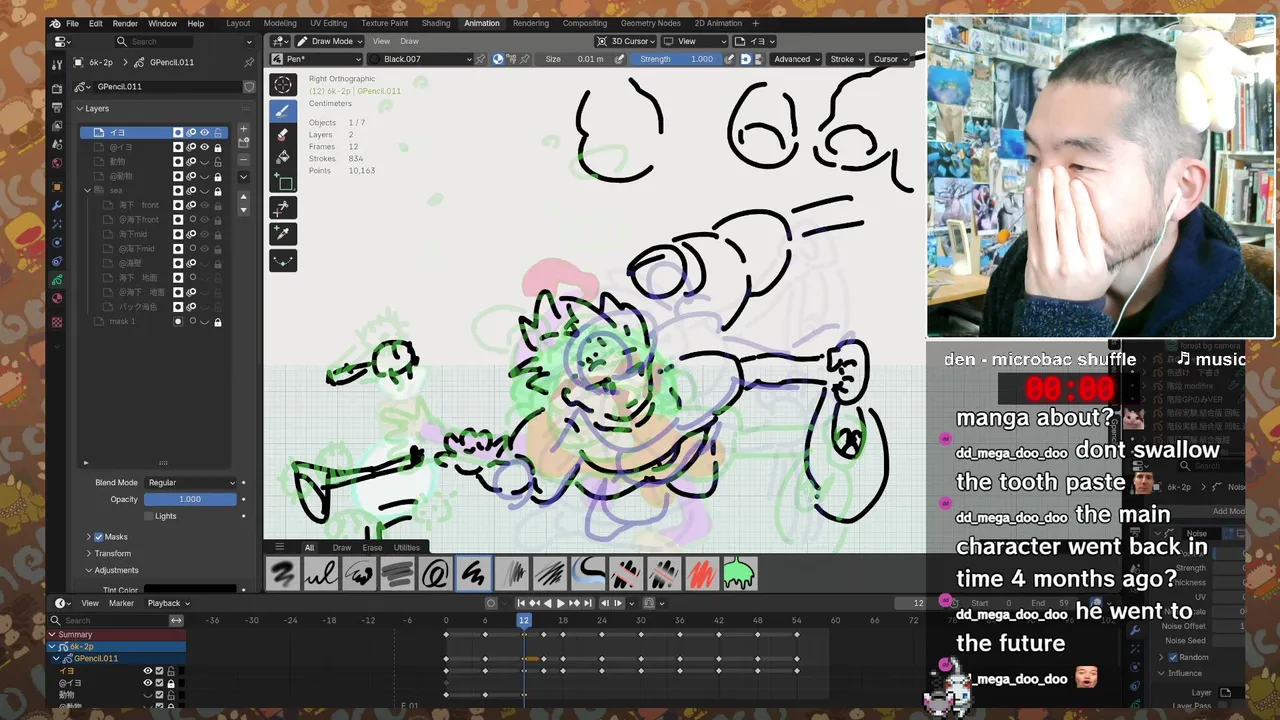The image size is (1280, 720).
Task: Choose the green dripping brush thumbnail
Action: (739, 574)
